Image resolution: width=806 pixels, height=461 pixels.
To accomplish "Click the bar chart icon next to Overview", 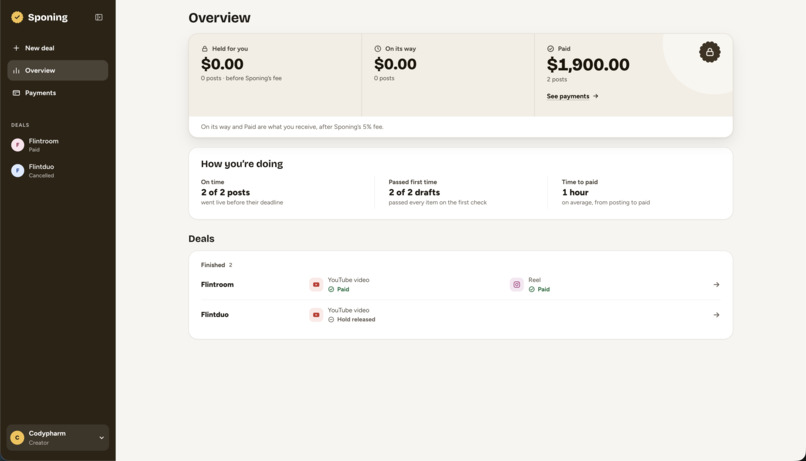I will coord(16,70).
